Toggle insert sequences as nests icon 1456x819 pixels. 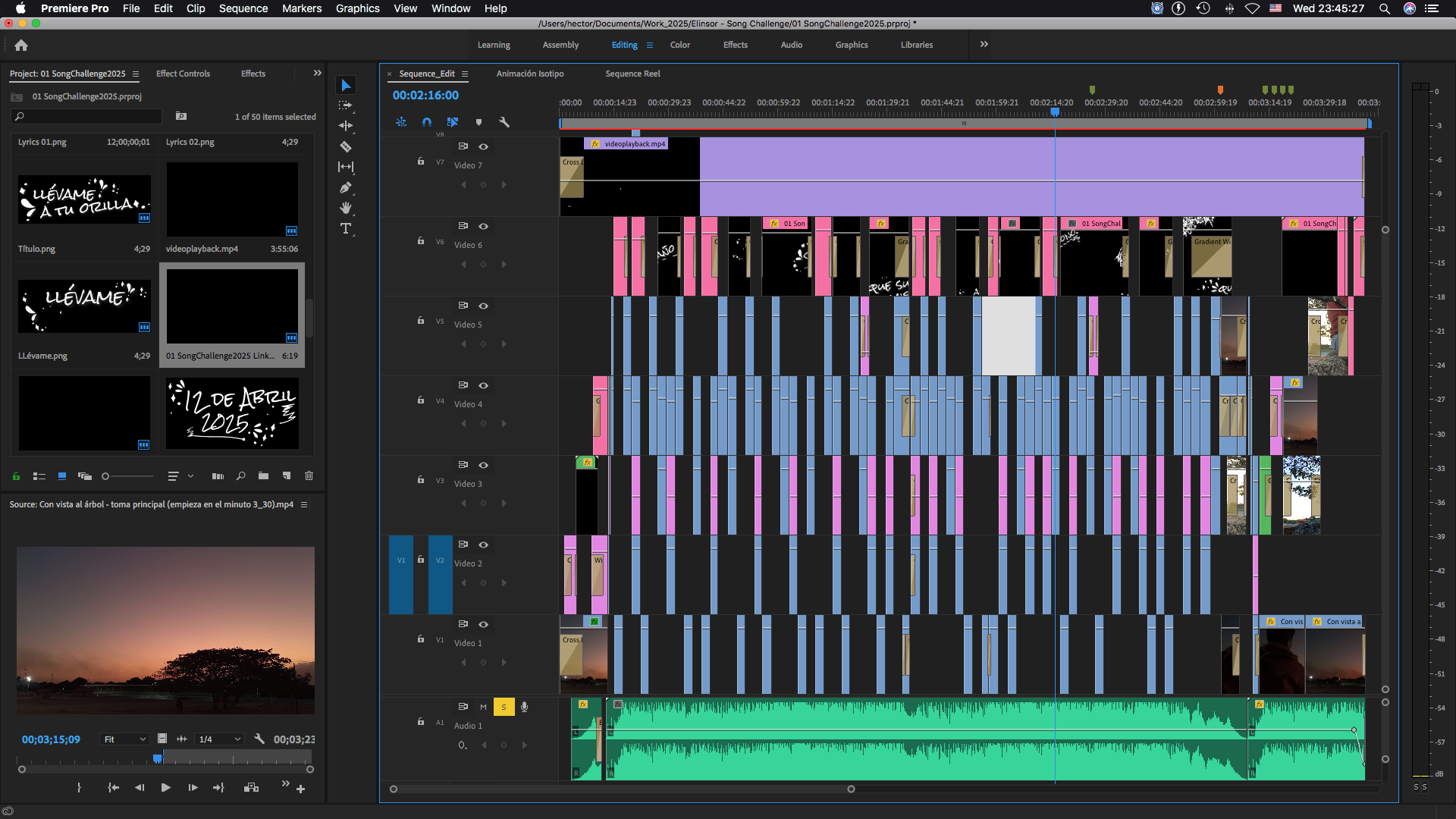pos(401,122)
